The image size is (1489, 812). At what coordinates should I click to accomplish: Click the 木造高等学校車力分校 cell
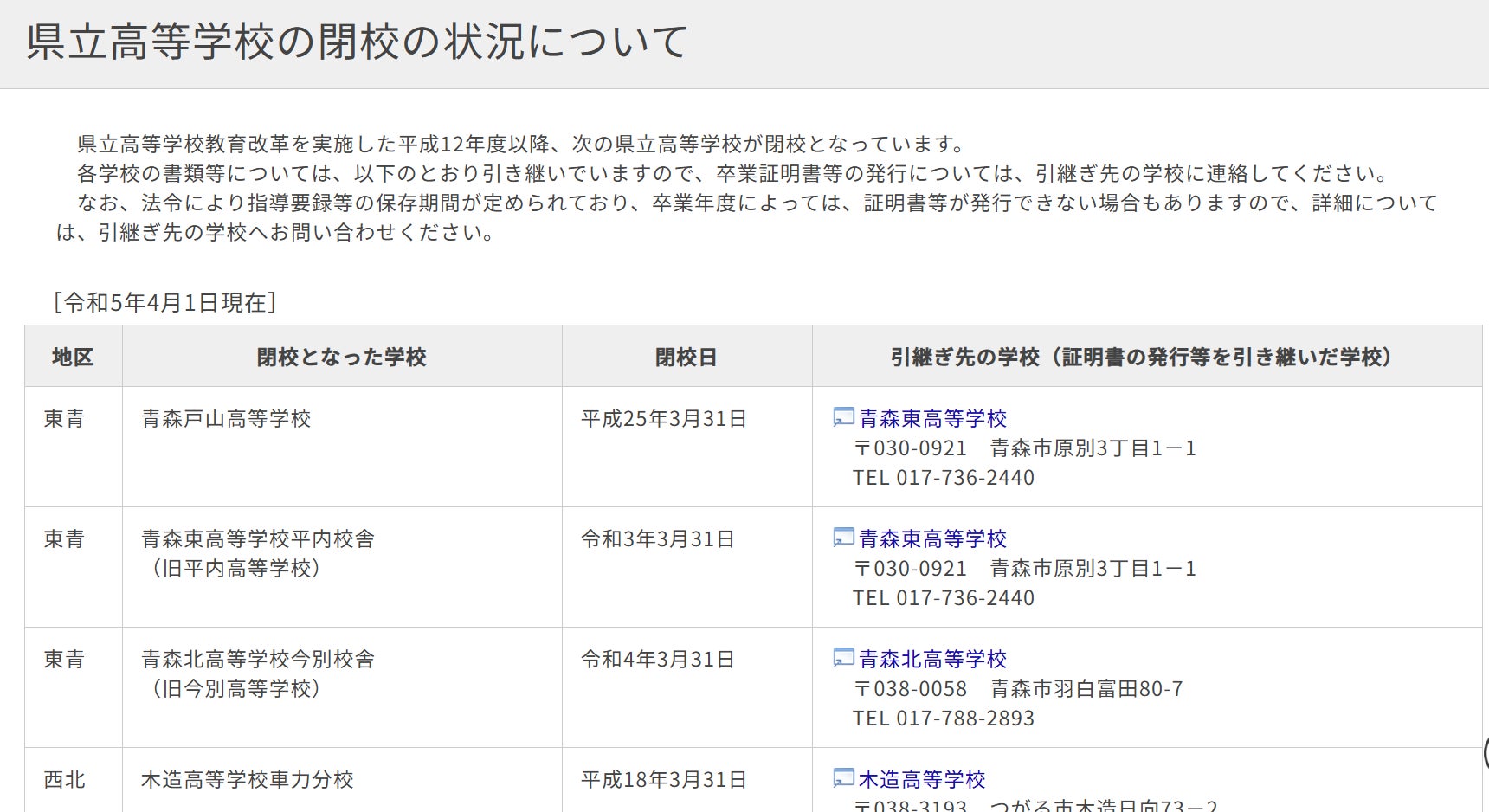click(248, 780)
